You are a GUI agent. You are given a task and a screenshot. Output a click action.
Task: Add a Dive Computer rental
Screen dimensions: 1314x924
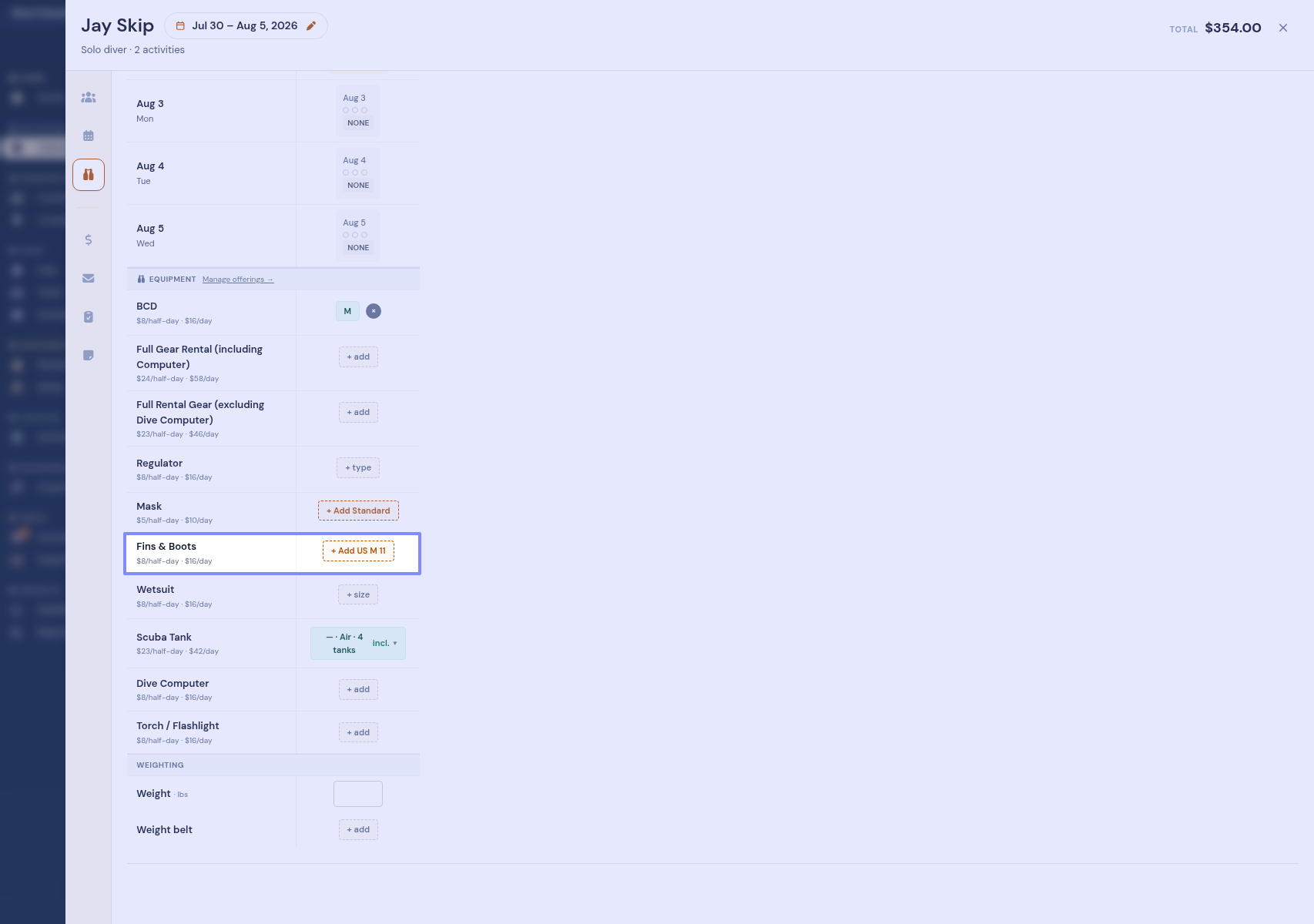(x=358, y=690)
